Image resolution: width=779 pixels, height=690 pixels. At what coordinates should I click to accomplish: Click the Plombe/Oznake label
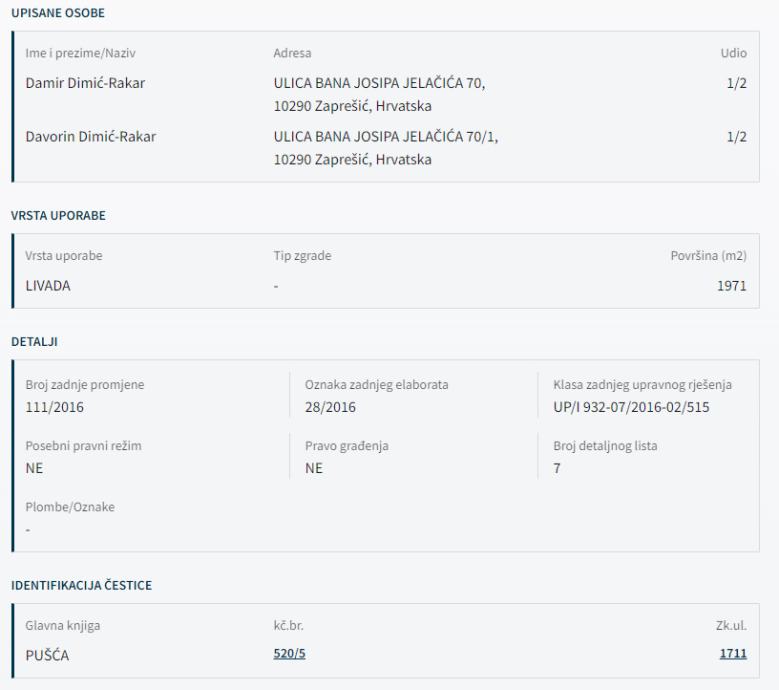pyautogui.click(x=70, y=507)
